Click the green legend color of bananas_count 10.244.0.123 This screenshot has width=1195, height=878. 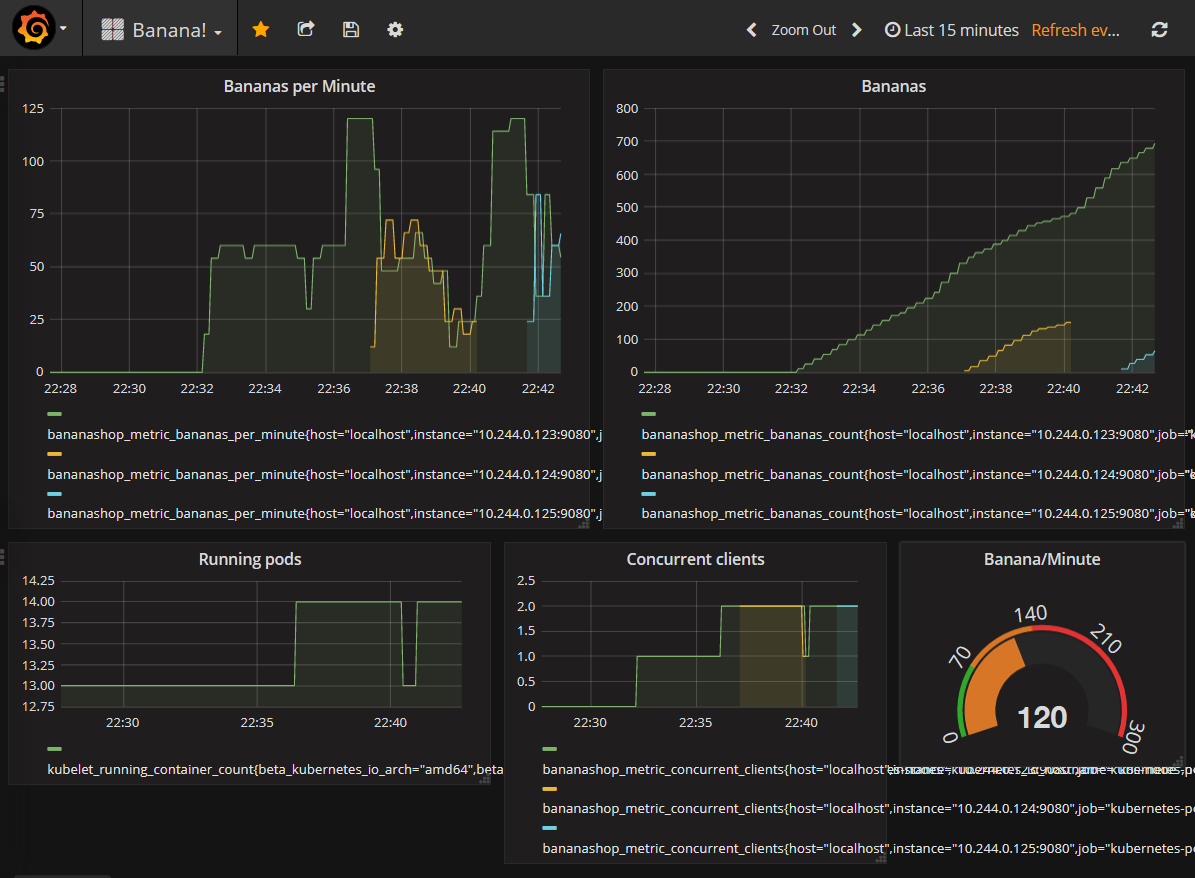(x=649, y=414)
